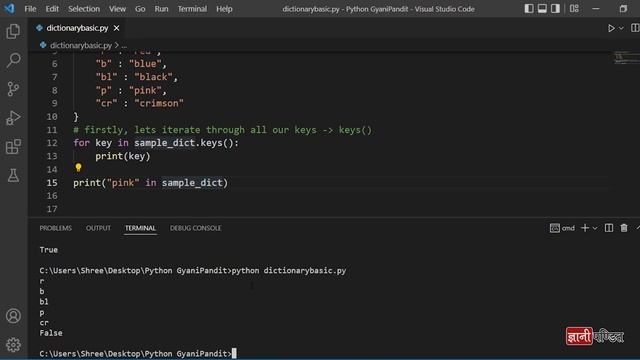Open the Search view in activity bar
This screenshot has width=640, height=360.
[x=13, y=60]
